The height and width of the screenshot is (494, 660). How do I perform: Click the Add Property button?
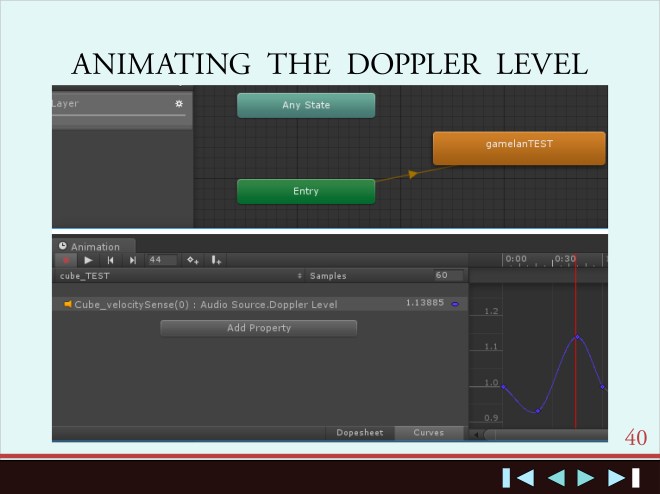coord(258,328)
